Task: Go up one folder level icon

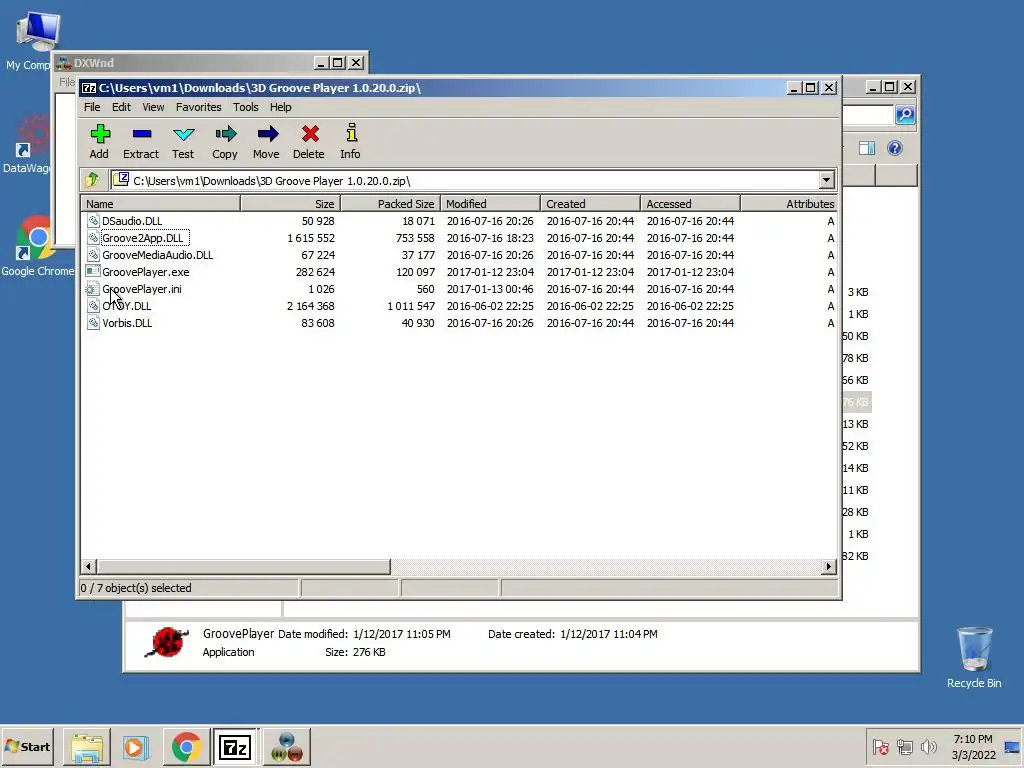Action: tap(91, 180)
